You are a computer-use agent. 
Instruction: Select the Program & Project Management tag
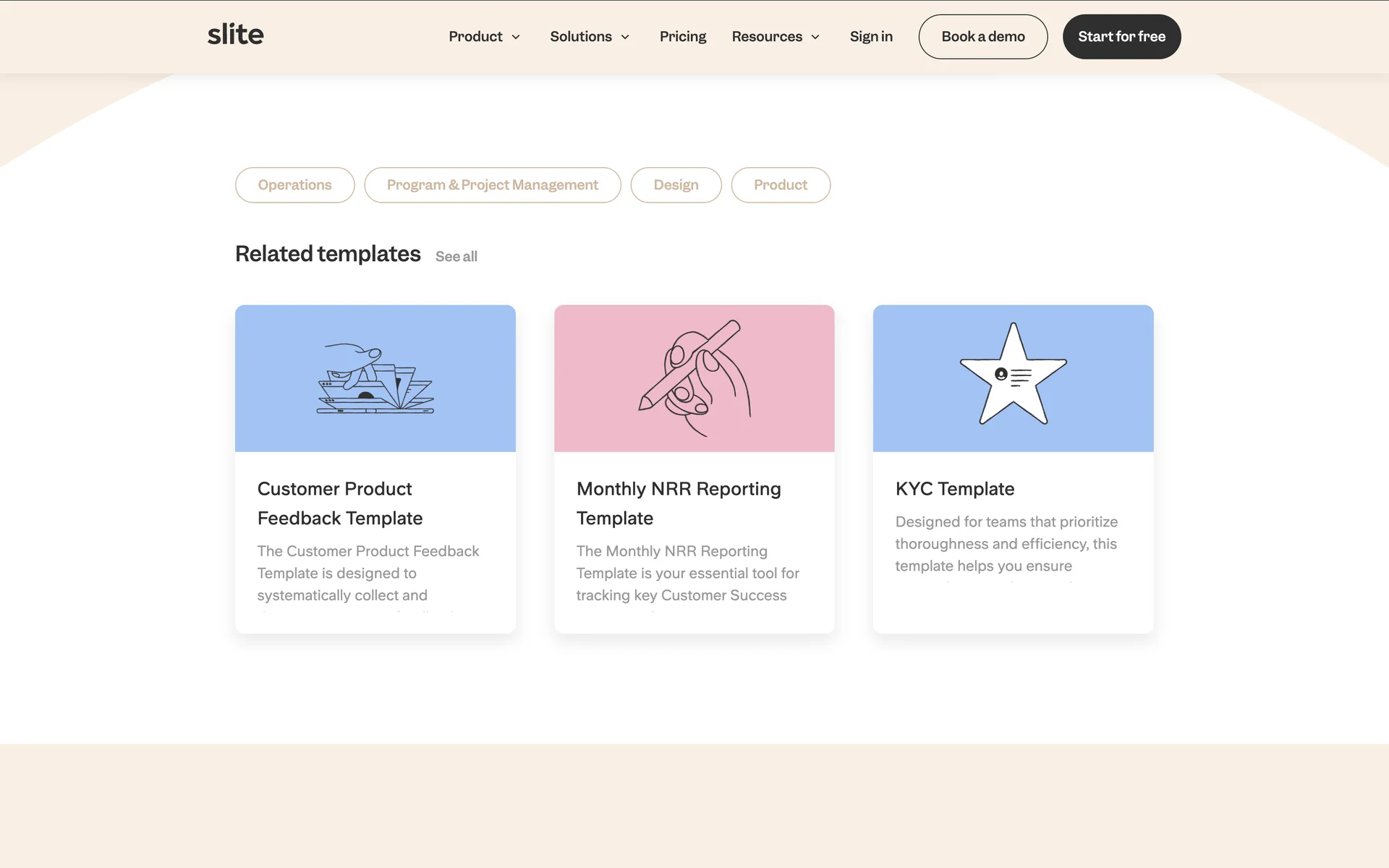[x=492, y=185]
